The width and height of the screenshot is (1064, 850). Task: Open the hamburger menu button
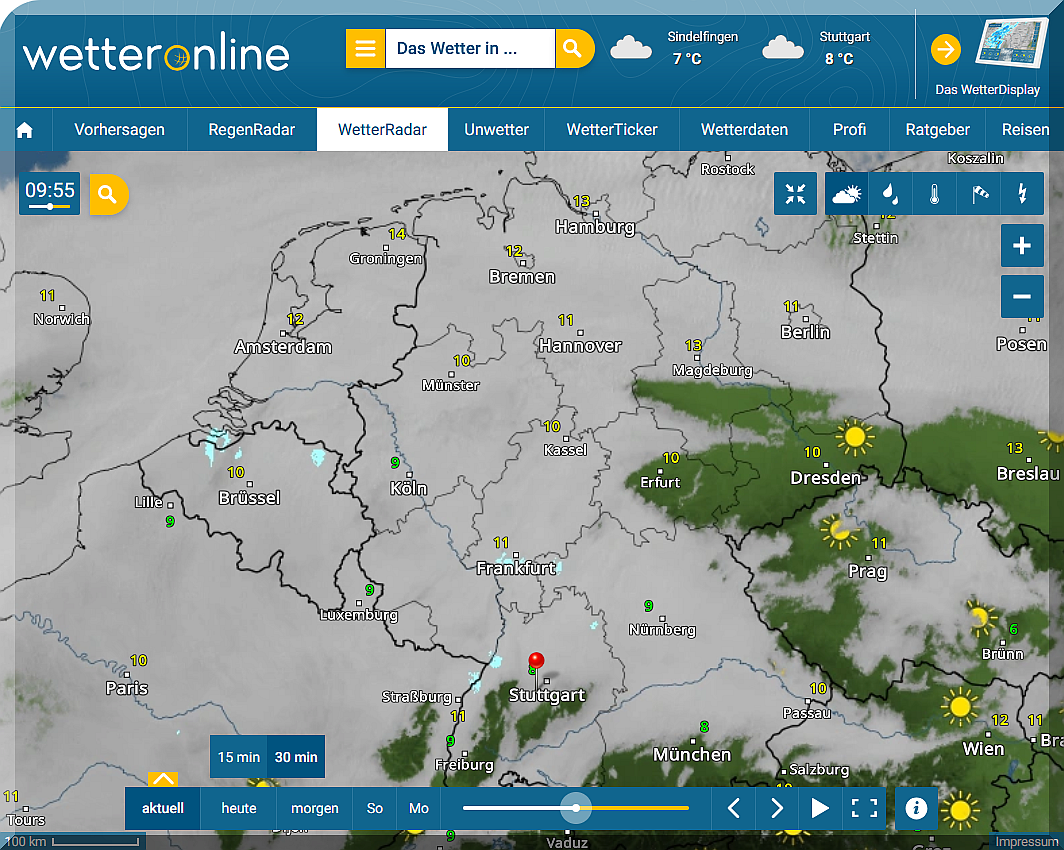click(365, 48)
